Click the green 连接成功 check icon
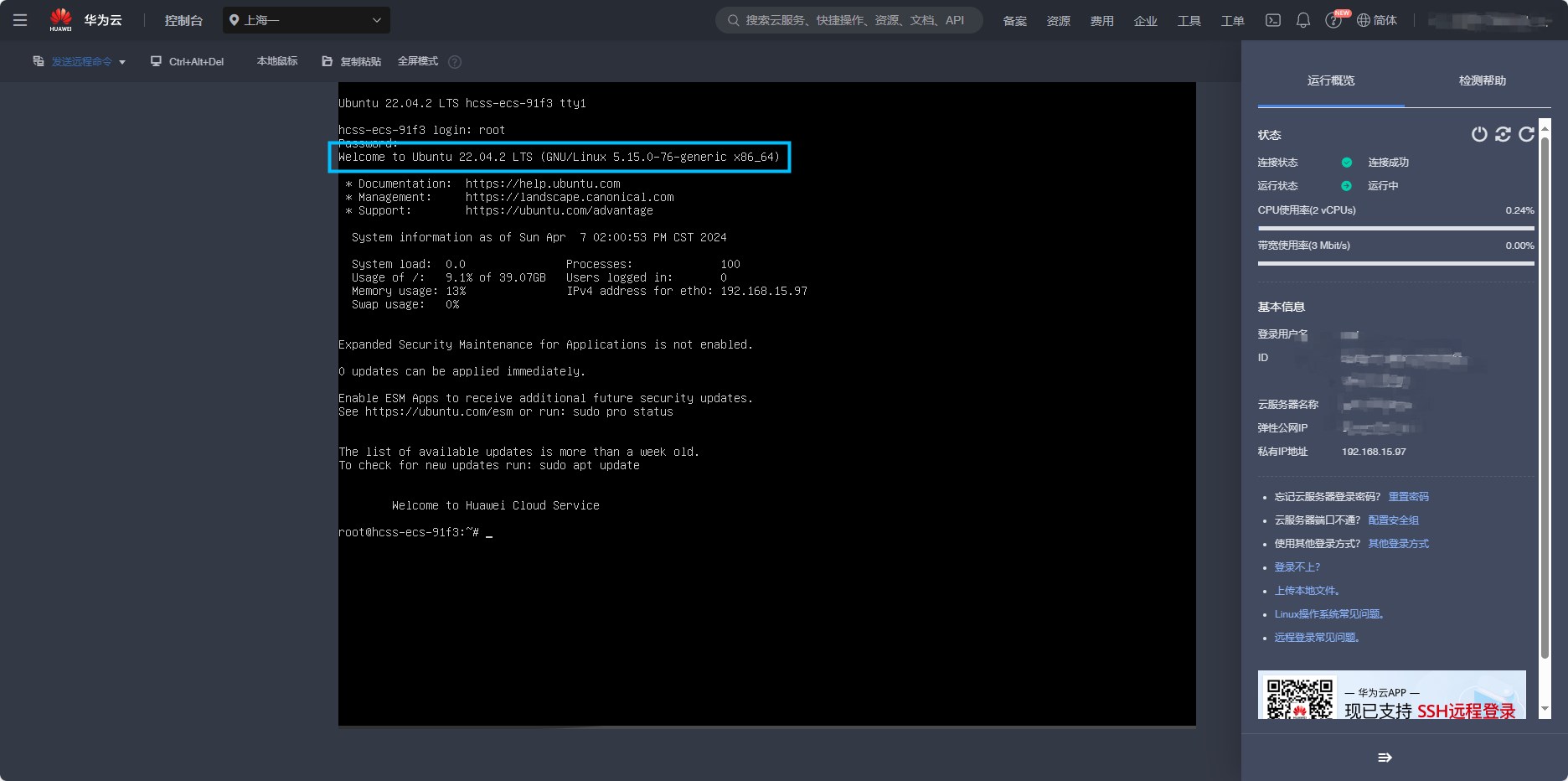This screenshot has width=1568, height=781. [x=1346, y=163]
